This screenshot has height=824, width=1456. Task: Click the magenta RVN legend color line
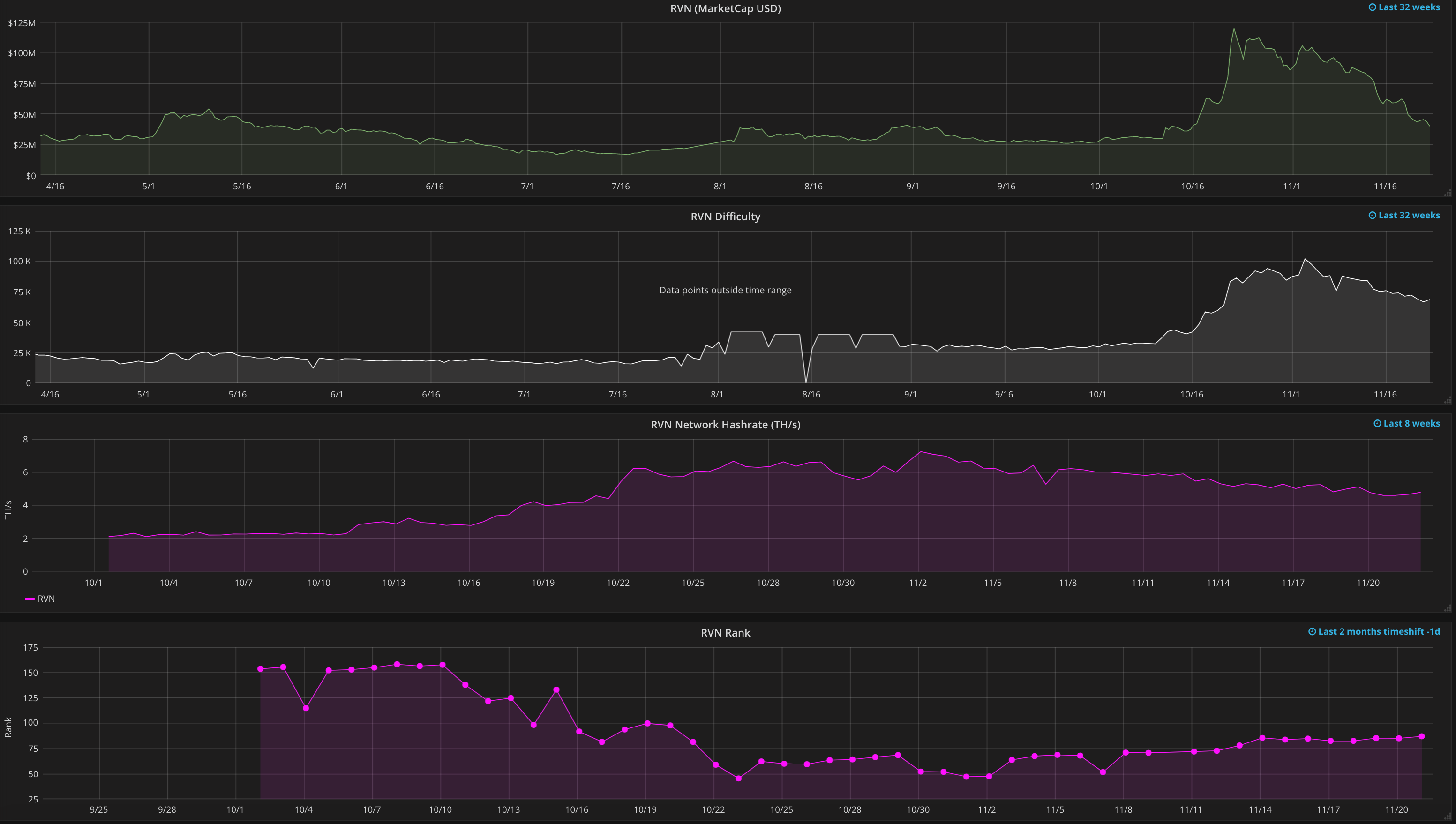click(30, 599)
